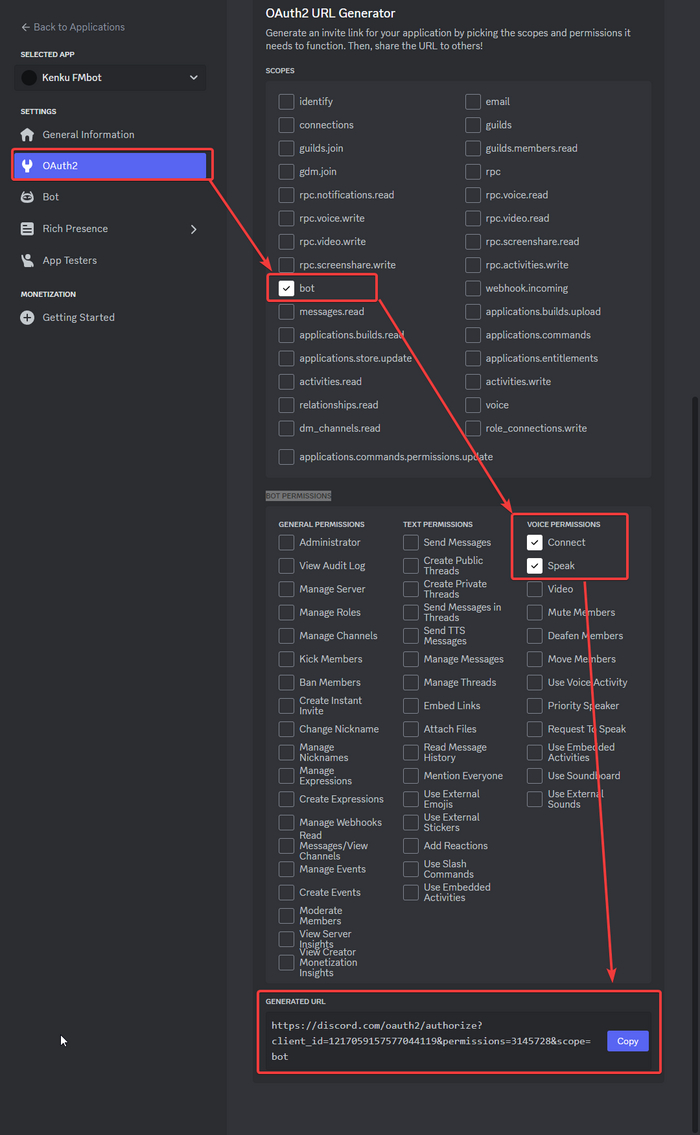Go to the App Testers page
The width and height of the screenshot is (700, 1135).
(x=69, y=261)
